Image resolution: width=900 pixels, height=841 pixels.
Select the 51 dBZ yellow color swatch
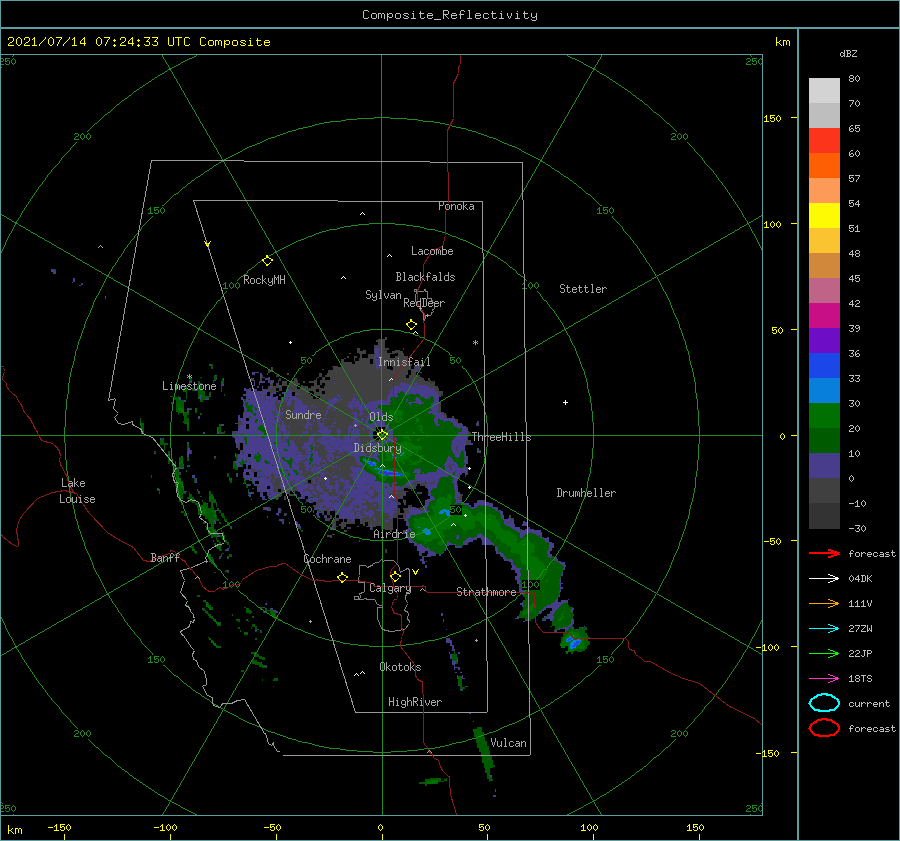(824, 215)
